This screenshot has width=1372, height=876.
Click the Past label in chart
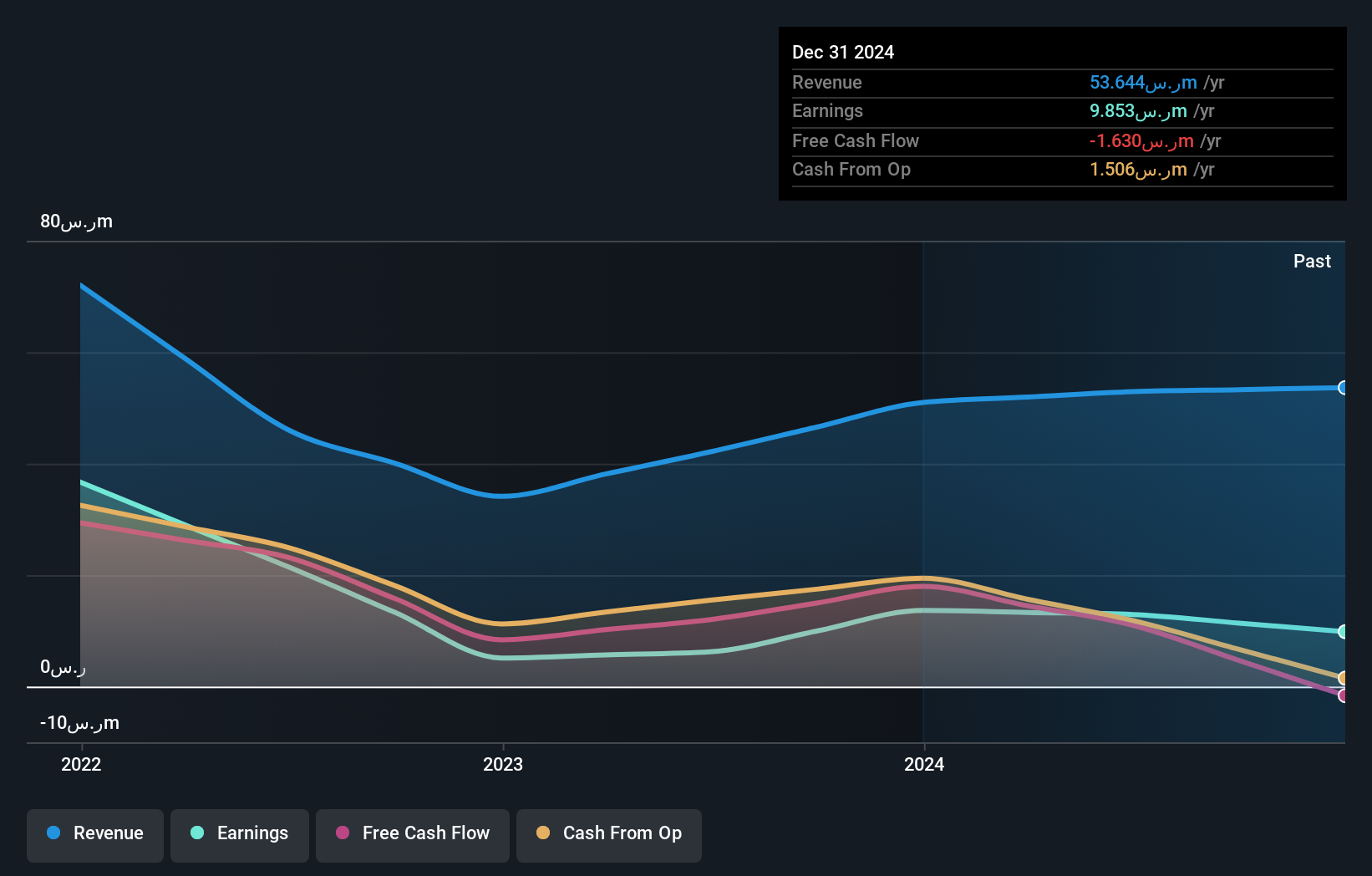point(1312,261)
